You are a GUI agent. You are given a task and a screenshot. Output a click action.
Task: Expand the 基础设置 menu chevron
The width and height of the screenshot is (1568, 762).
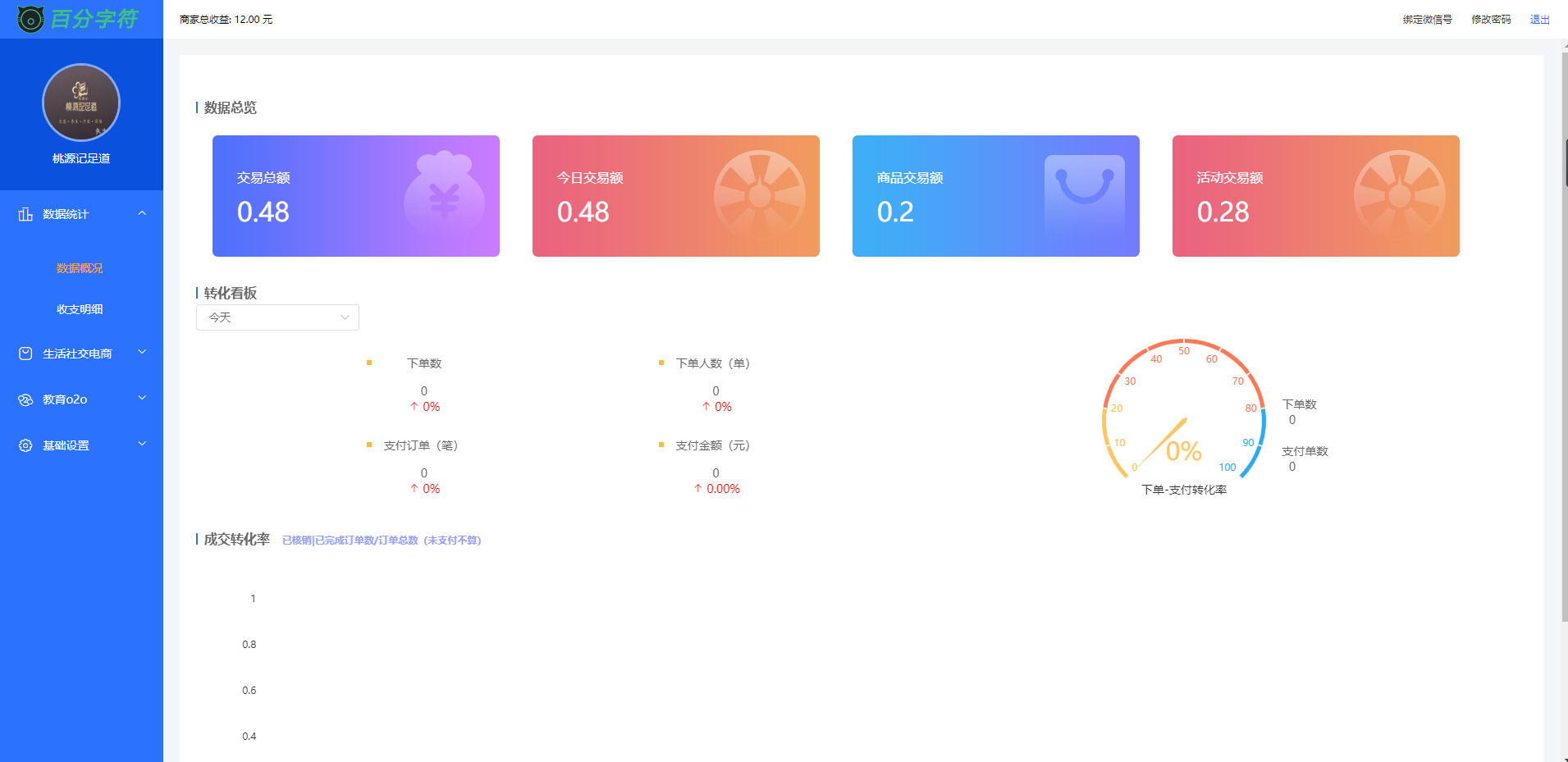click(x=142, y=445)
